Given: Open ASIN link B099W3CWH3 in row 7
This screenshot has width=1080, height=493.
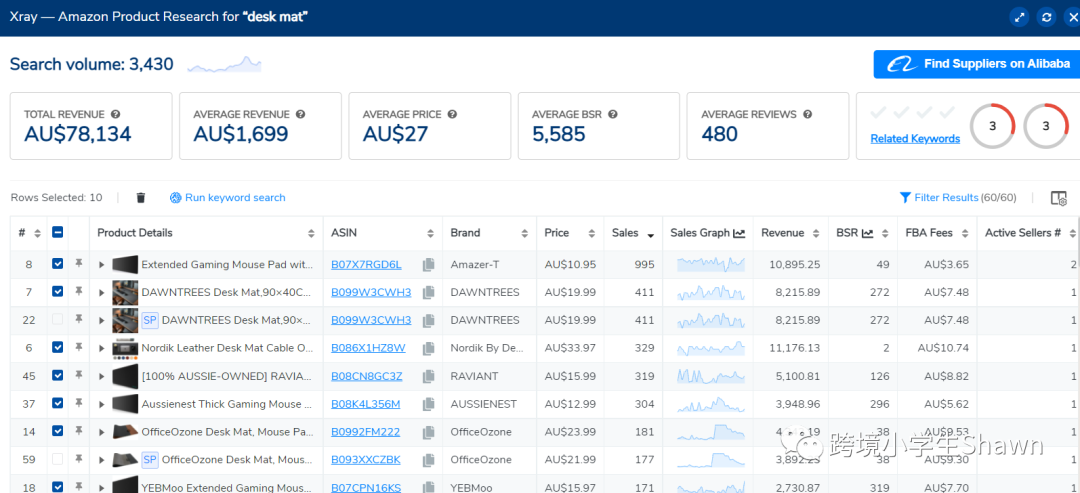Looking at the screenshot, I should click(371, 292).
